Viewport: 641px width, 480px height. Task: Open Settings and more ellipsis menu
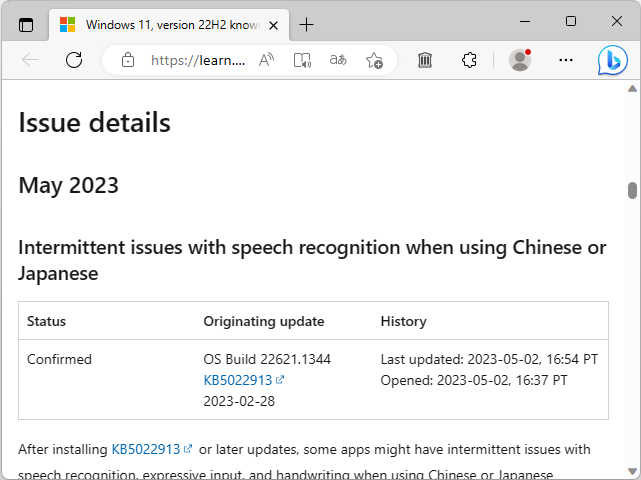coord(566,60)
